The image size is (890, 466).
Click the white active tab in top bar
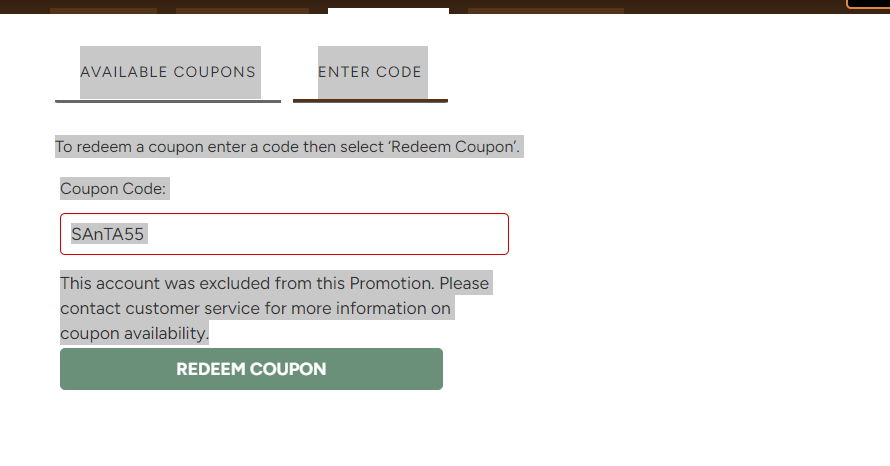[x=388, y=11]
